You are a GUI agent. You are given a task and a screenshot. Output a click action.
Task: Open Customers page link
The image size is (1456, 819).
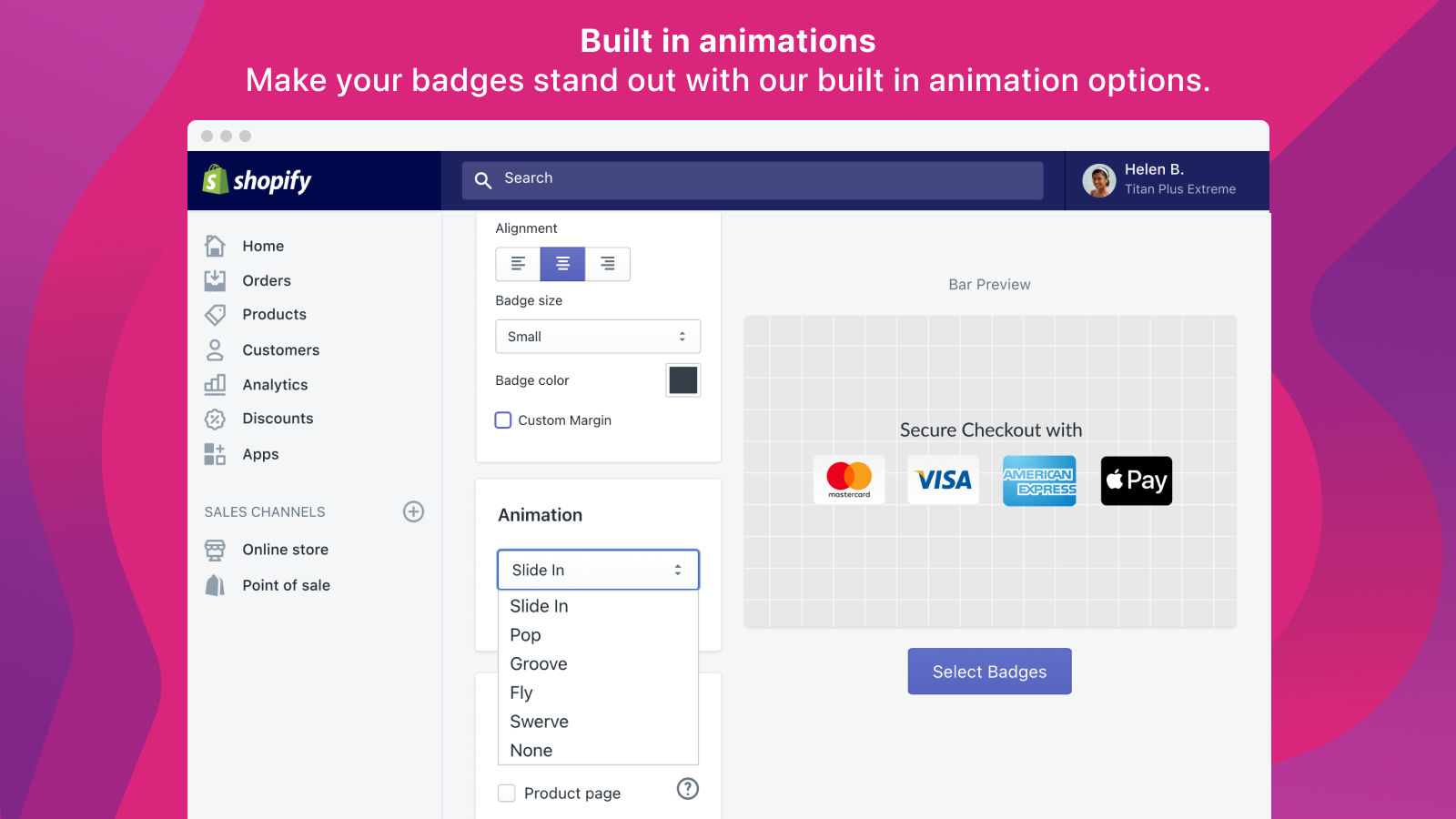point(280,350)
